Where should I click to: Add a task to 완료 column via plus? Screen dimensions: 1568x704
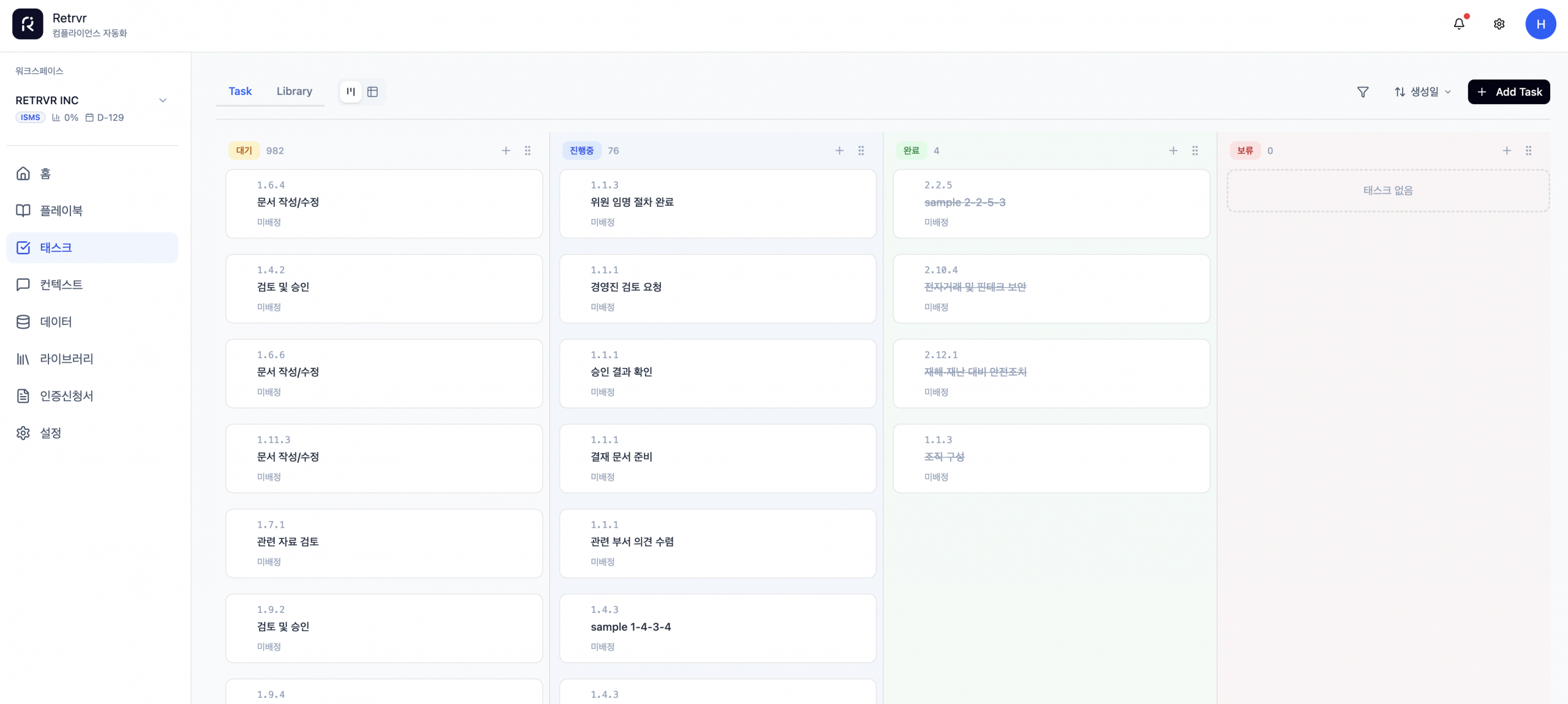pyautogui.click(x=1173, y=151)
